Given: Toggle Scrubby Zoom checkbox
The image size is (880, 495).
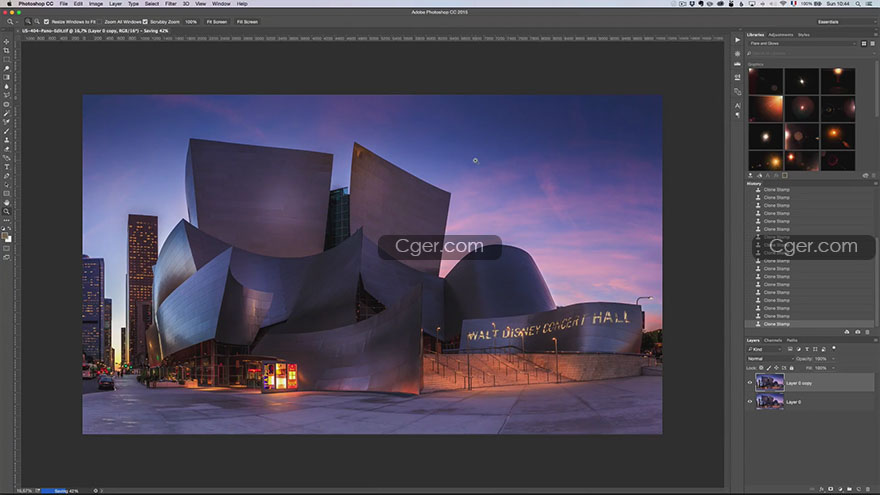Looking at the screenshot, I should pos(145,22).
